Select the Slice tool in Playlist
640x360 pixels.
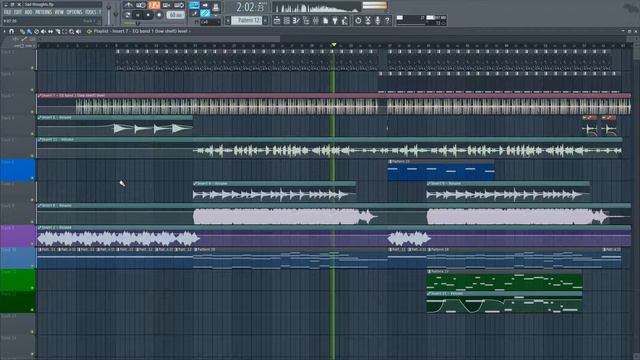click(x=58, y=31)
